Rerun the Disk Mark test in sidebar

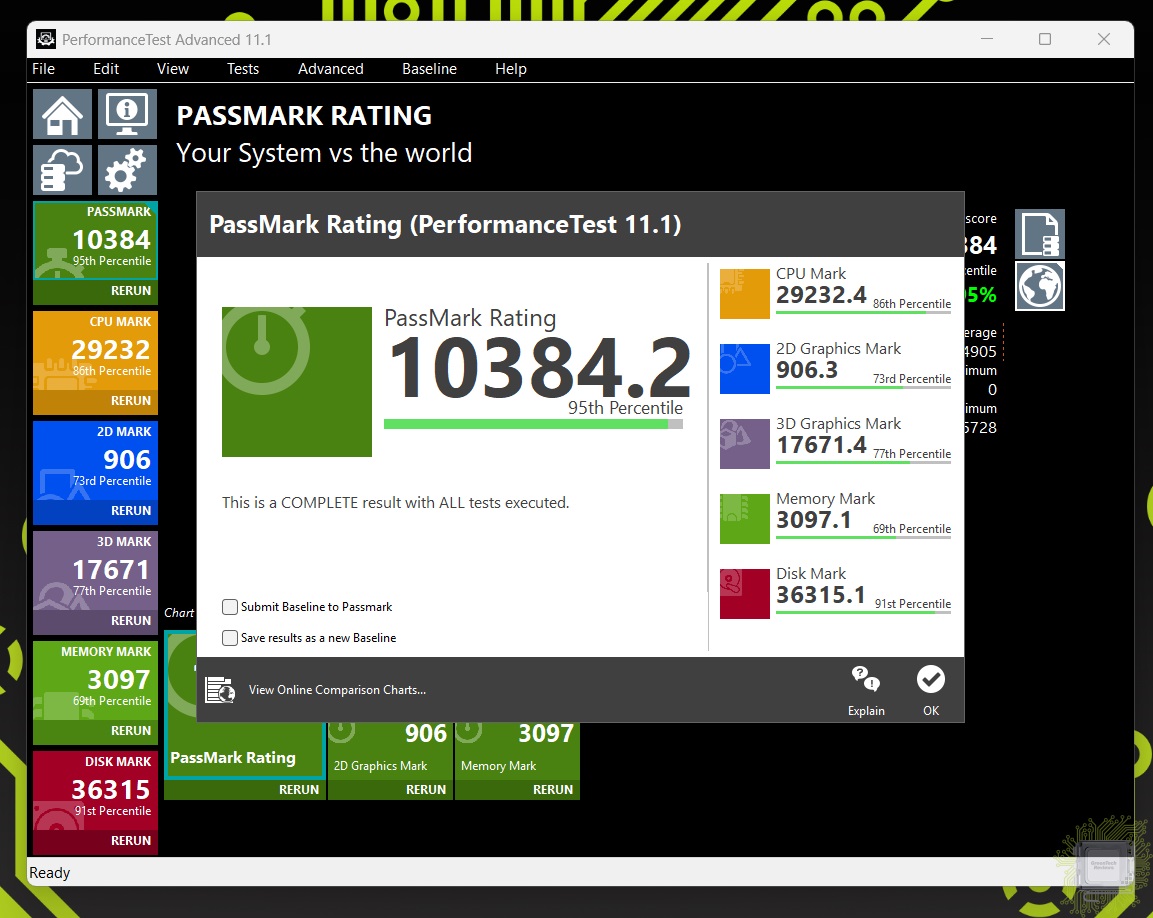[x=131, y=841]
